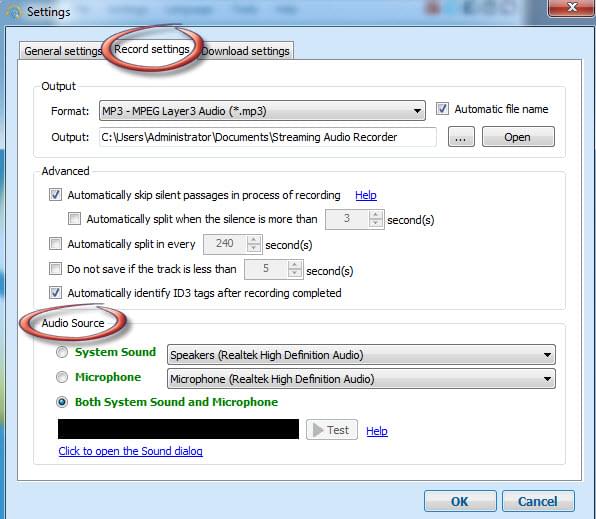The image size is (596, 519).
Task: Click the Open output folder button
Action: coord(518,137)
